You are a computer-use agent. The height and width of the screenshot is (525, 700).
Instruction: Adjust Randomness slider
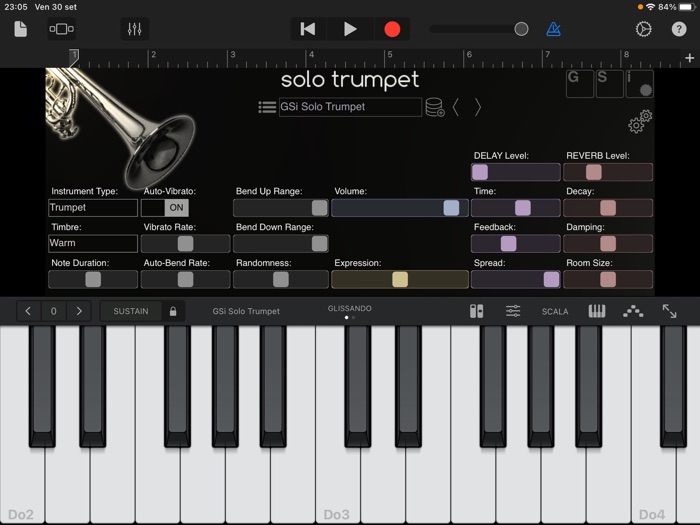(281, 279)
